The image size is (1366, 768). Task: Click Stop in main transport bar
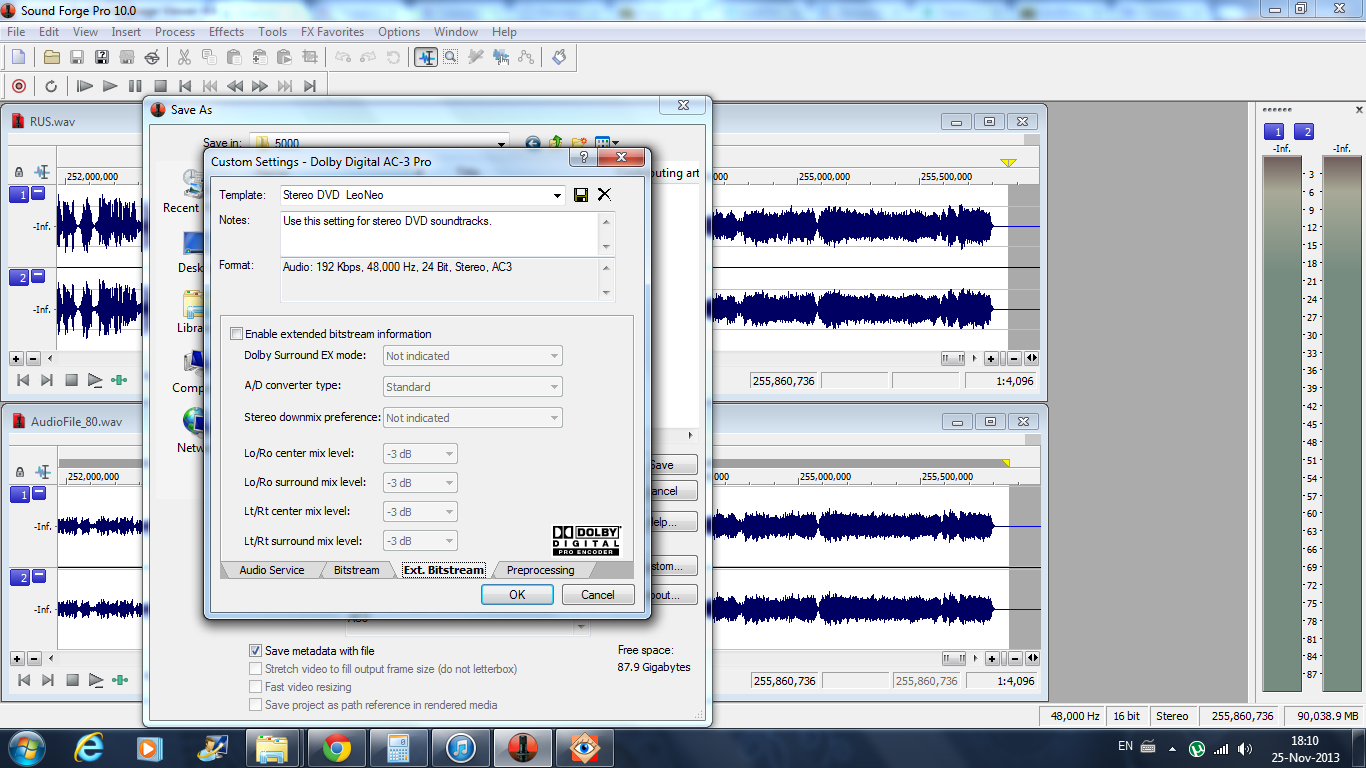[x=160, y=86]
